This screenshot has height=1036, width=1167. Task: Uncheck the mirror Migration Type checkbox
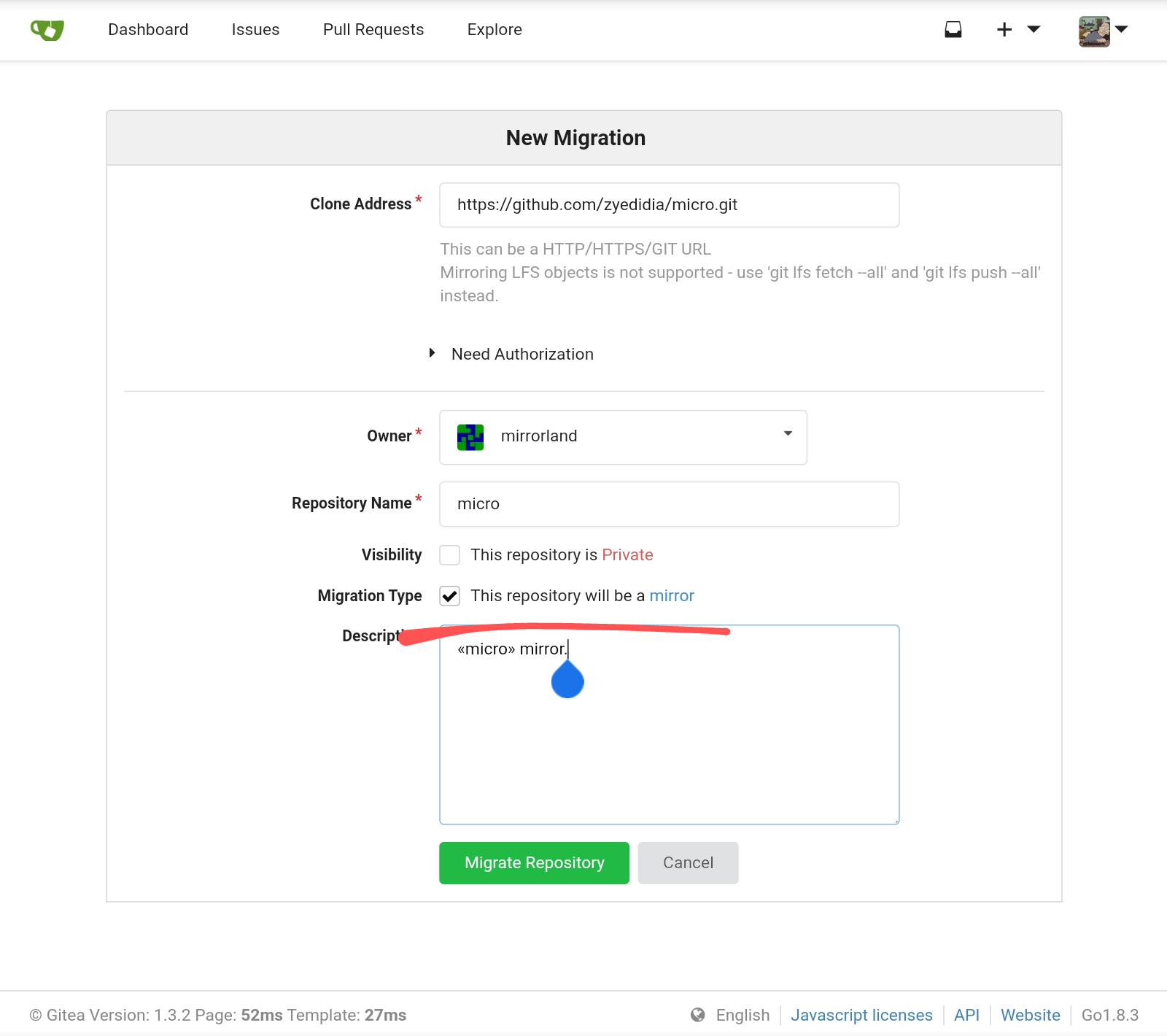pos(450,596)
